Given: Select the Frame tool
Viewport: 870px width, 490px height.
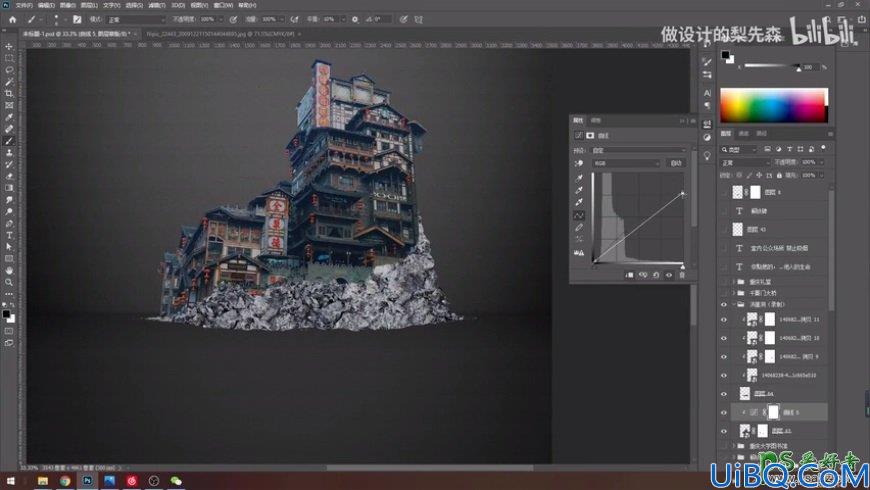Looking at the screenshot, I should coord(9,105).
